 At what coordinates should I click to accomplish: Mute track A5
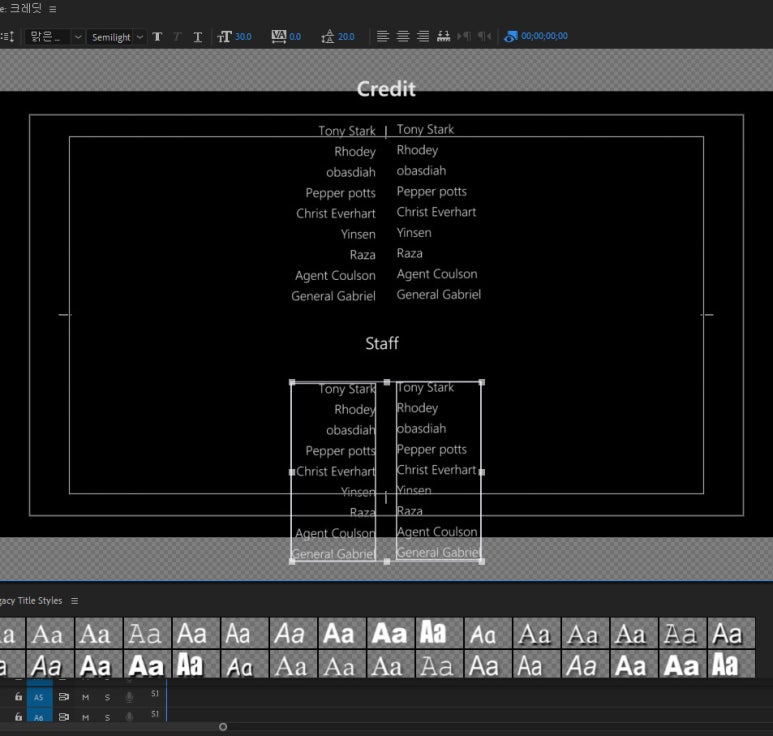click(85, 698)
